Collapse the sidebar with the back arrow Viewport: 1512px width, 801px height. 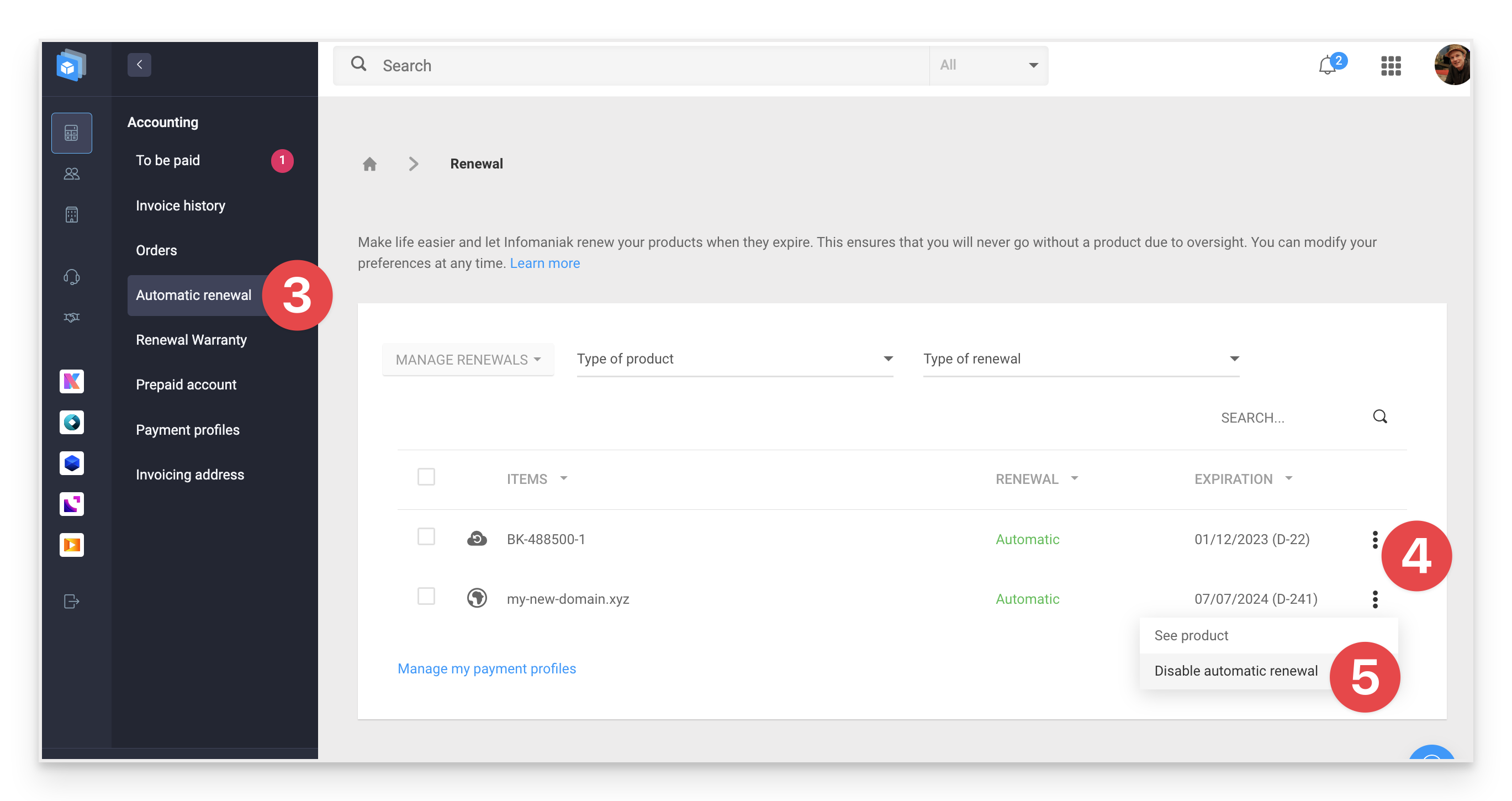click(139, 65)
